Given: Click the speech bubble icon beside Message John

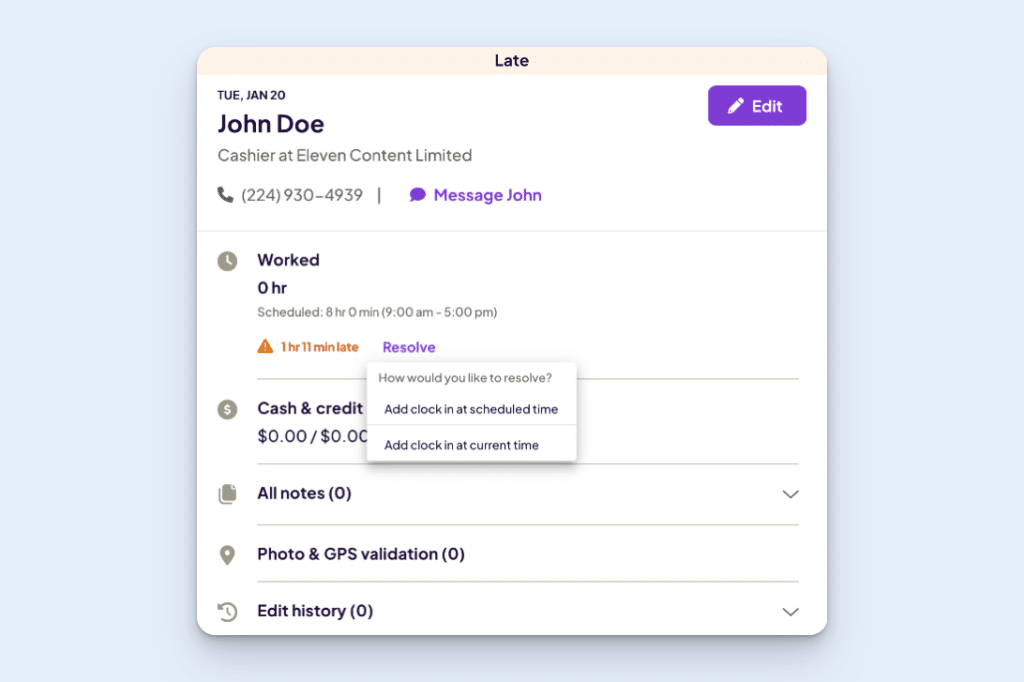Looking at the screenshot, I should [417, 195].
